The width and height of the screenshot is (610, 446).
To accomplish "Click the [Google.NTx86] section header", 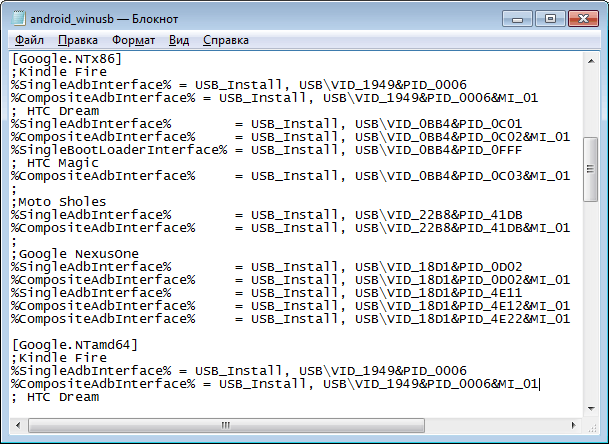I will tap(67, 59).
